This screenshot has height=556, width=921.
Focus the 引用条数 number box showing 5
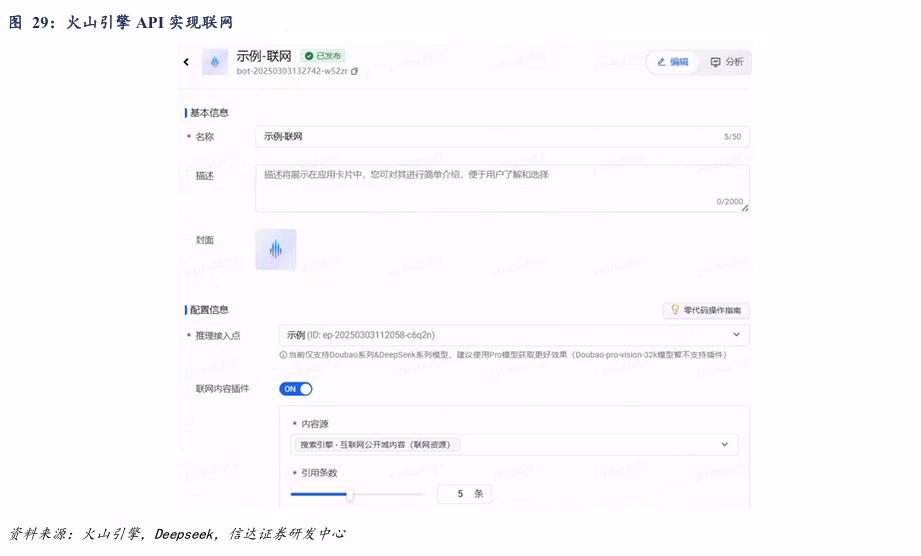(x=463, y=494)
